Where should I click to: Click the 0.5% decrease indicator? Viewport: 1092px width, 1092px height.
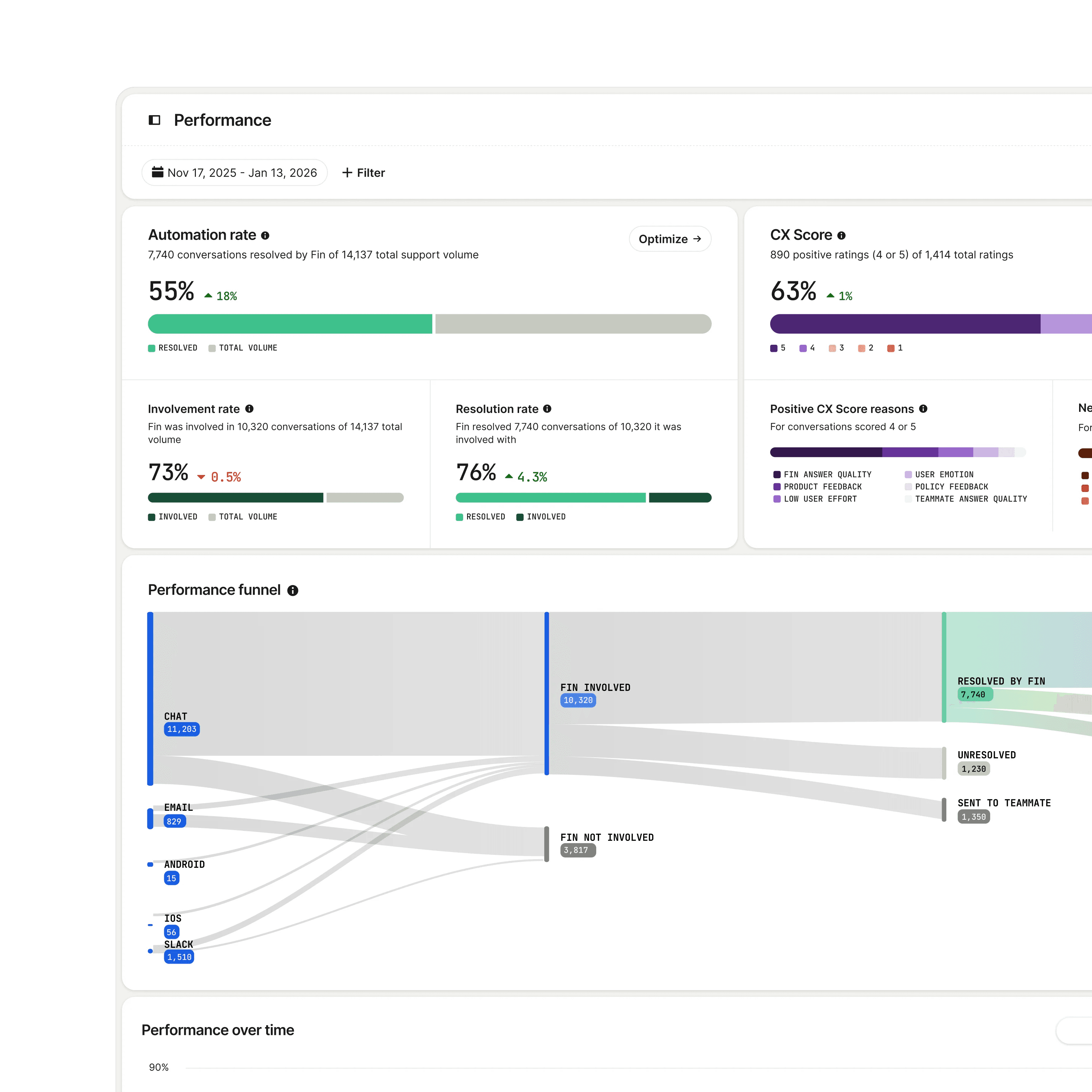(219, 477)
